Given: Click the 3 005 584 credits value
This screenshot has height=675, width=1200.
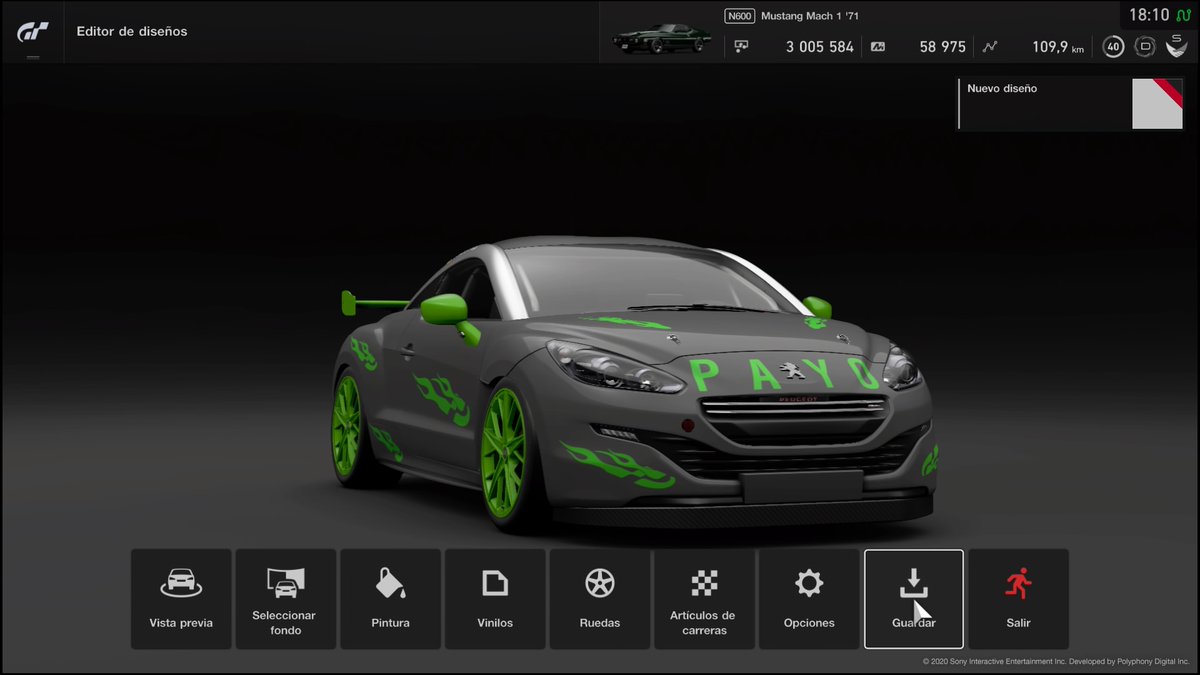Looking at the screenshot, I should pyautogui.click(x=820, y=47).
